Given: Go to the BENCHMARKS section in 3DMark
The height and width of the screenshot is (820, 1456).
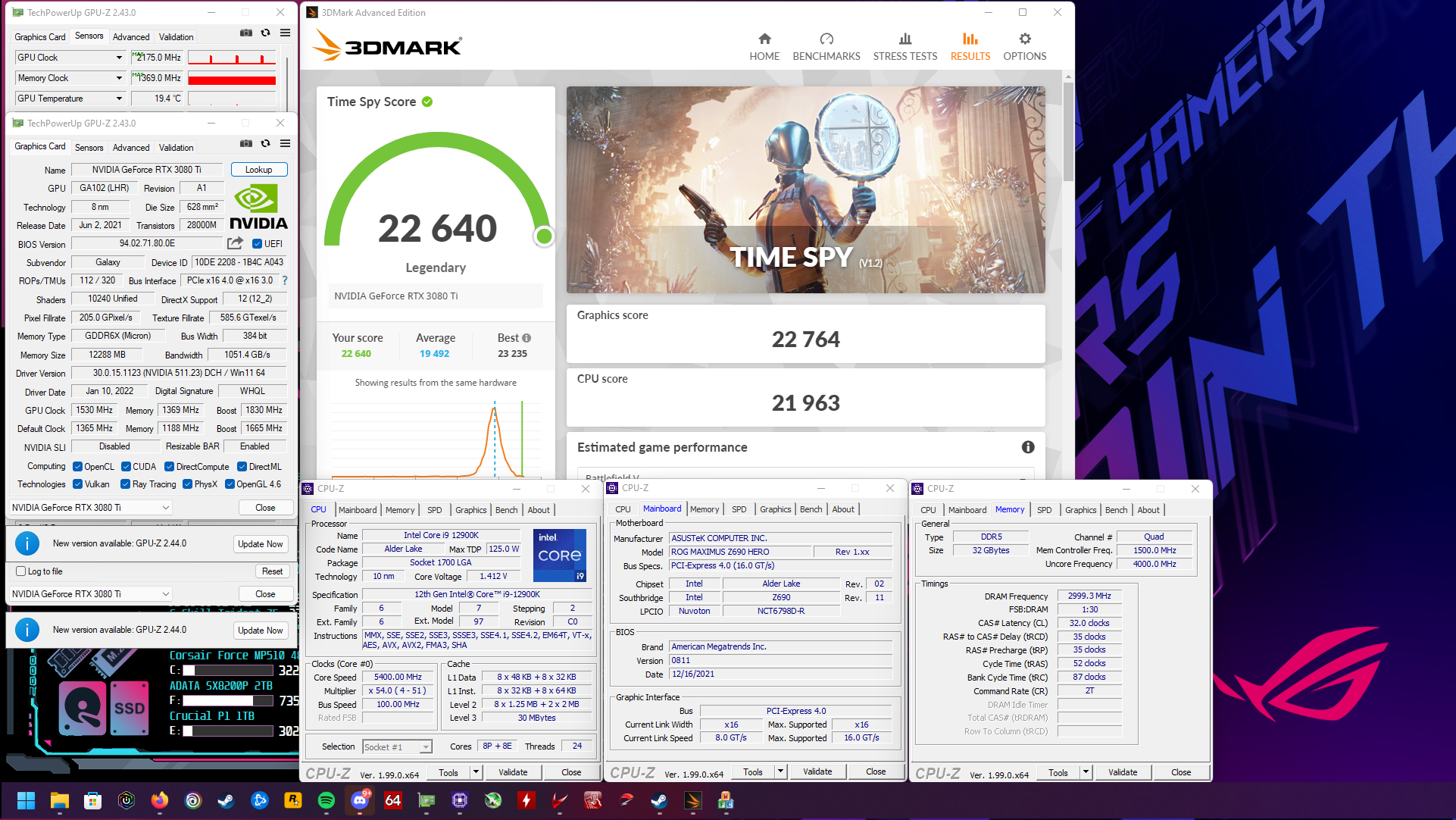Looking at the screenshot, I should pyautogui.click(x=826, y=46).
